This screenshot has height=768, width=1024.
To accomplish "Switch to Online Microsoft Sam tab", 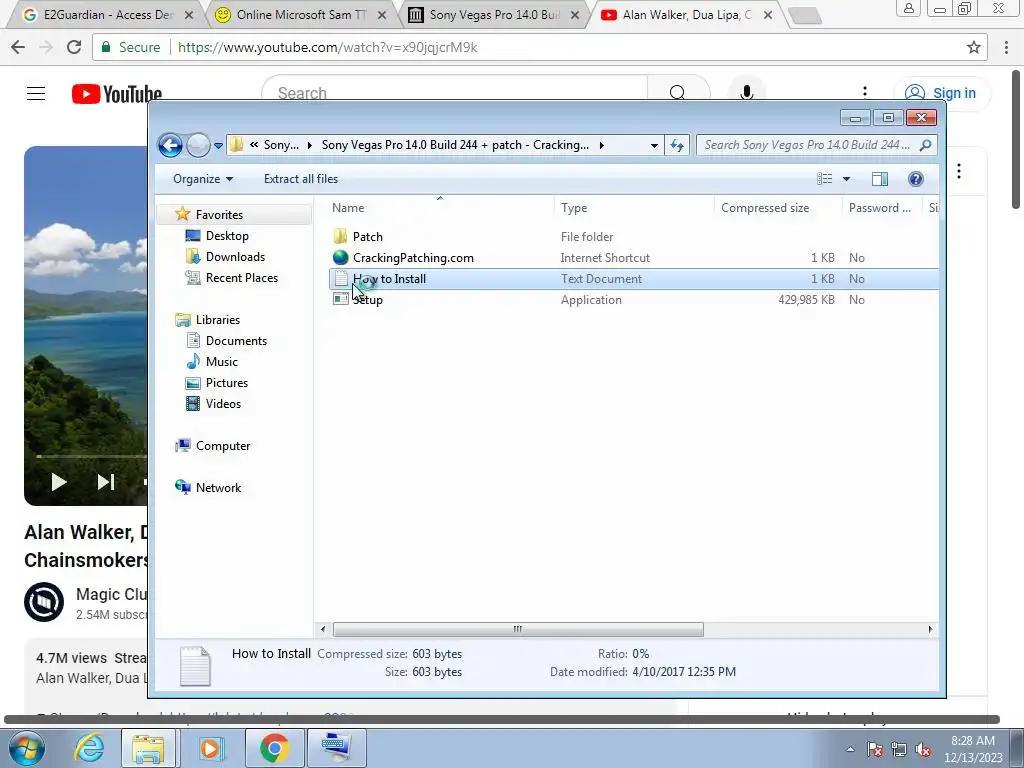I will pyautogui.click(x=300, y=14).
